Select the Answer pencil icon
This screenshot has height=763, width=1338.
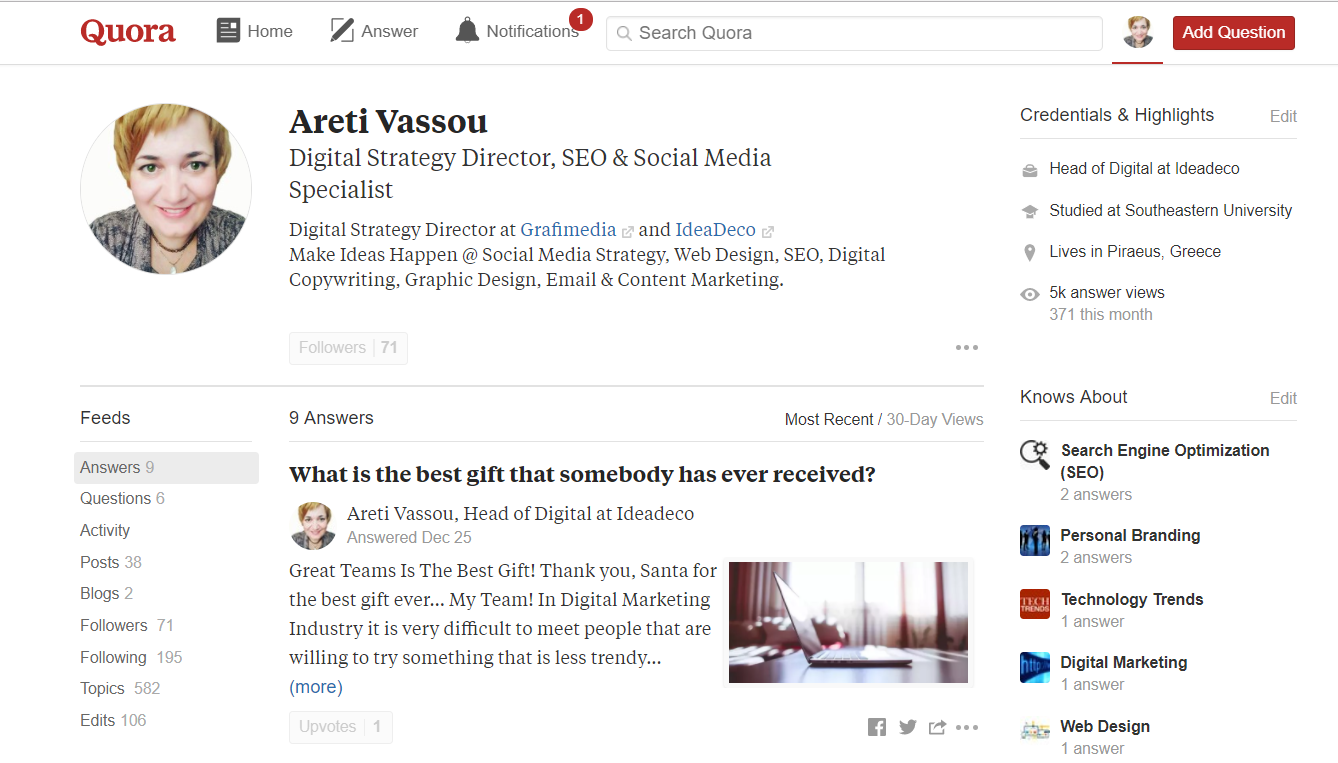click(341, 30)
